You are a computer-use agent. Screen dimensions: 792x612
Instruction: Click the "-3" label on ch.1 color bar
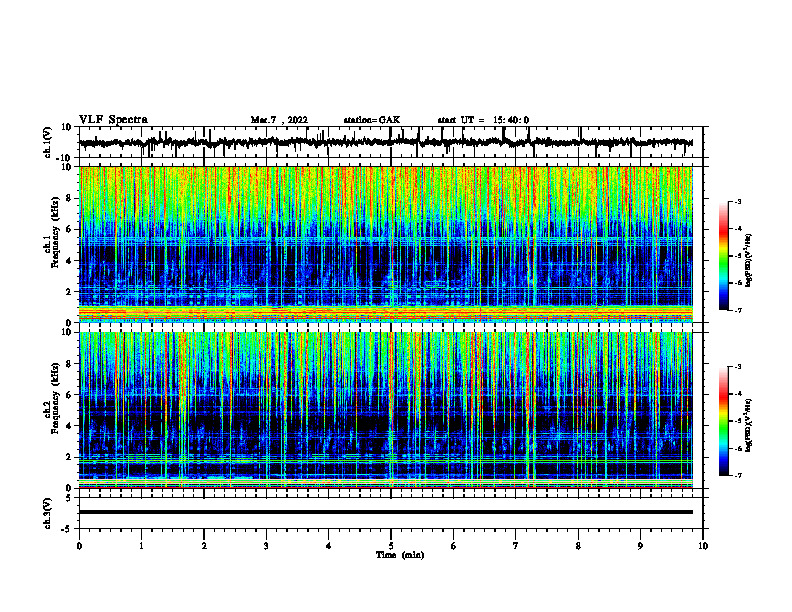(x=738, y=202)
